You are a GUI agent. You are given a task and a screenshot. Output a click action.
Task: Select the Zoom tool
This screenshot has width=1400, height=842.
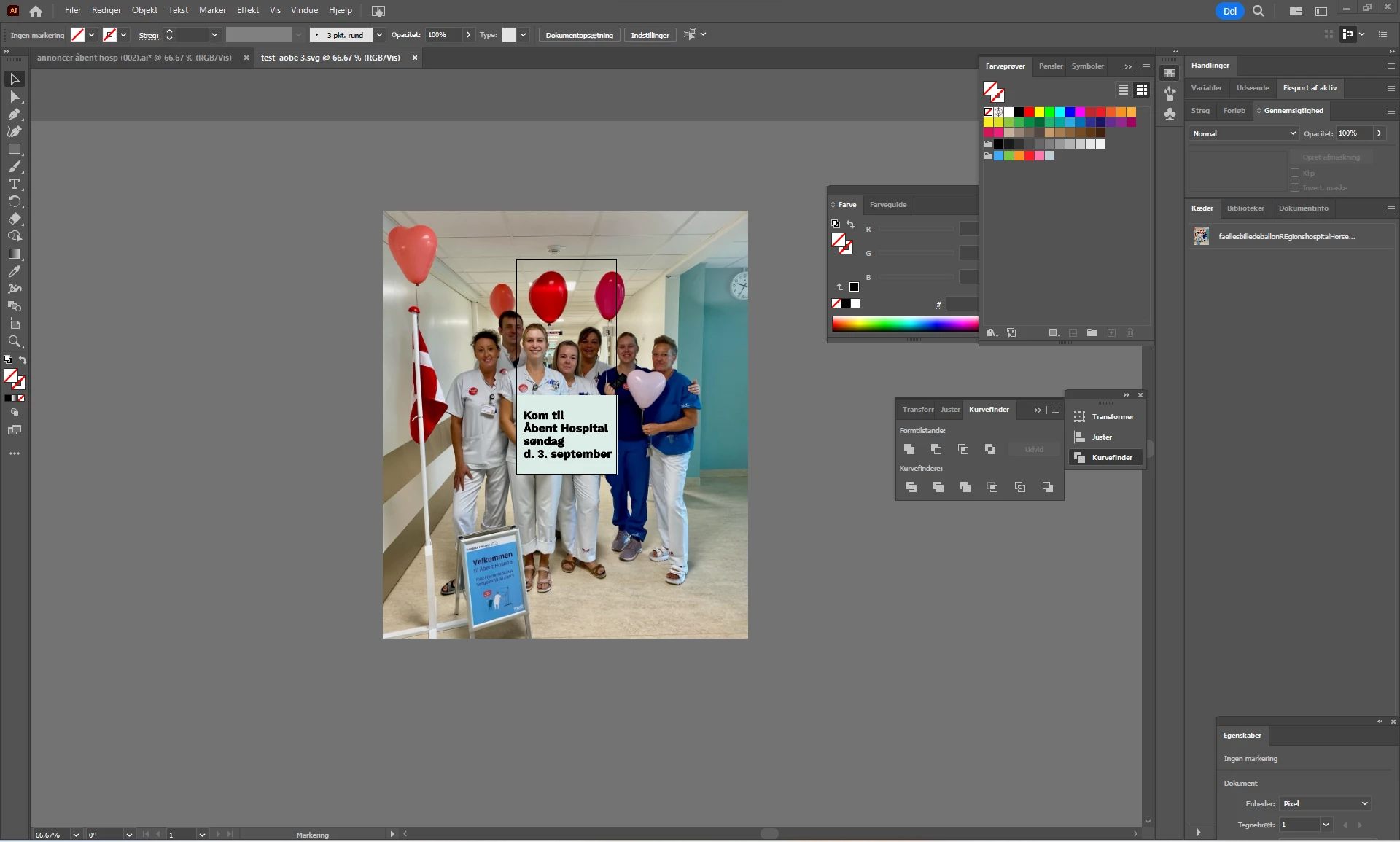(15, 341)
